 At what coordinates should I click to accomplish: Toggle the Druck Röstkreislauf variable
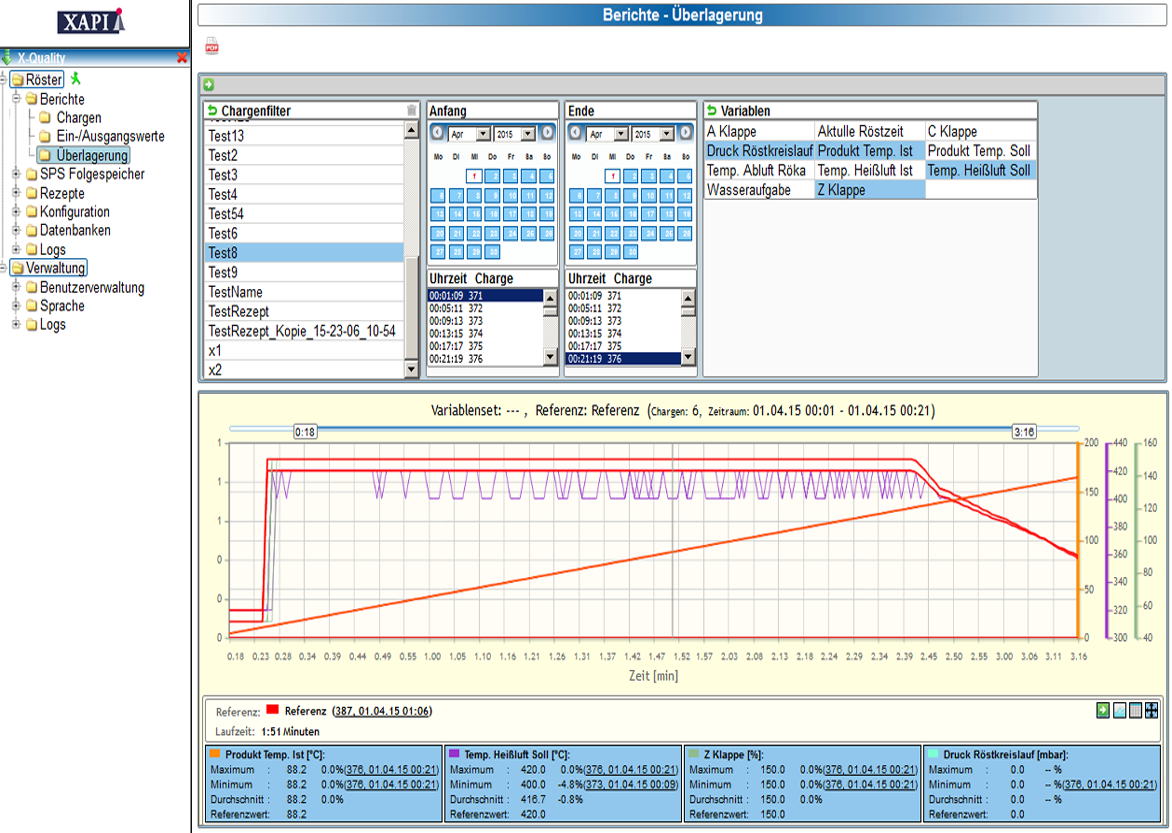[759, 151]
